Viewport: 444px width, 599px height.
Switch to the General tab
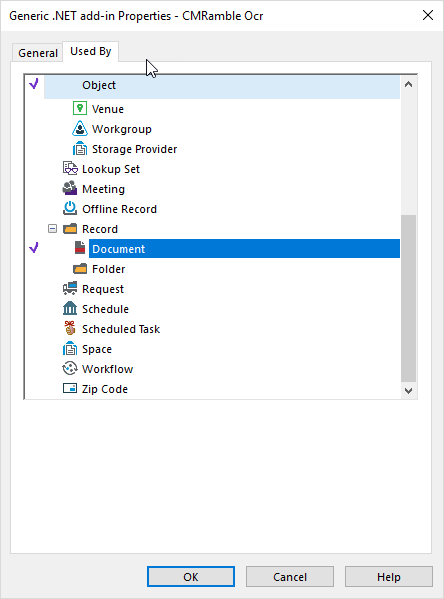click(x=38, y=53)
